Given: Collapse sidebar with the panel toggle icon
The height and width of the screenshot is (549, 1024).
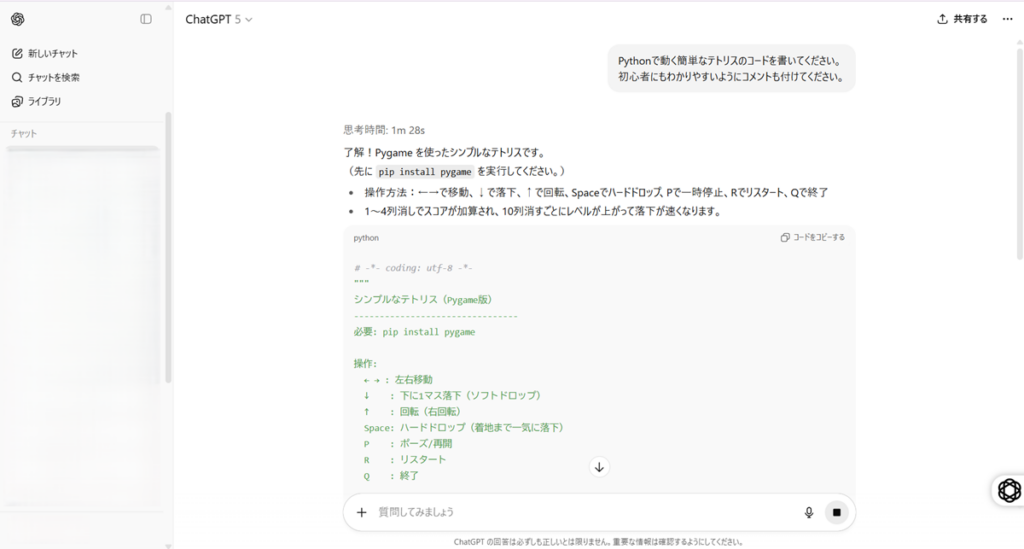Looking at the screenshot, I should tap(146, 20).
